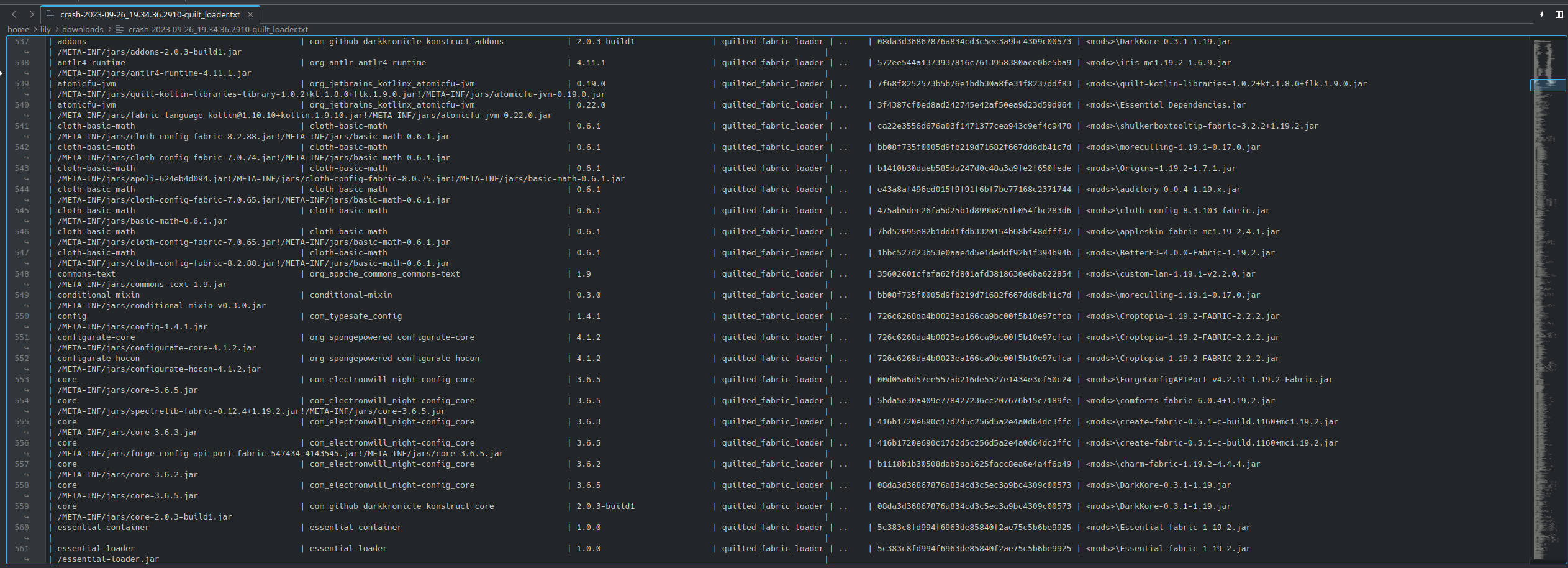Click "lily" in the breadcrumb path
This screenshot has height=568, width=1568.
coord(45,29)
